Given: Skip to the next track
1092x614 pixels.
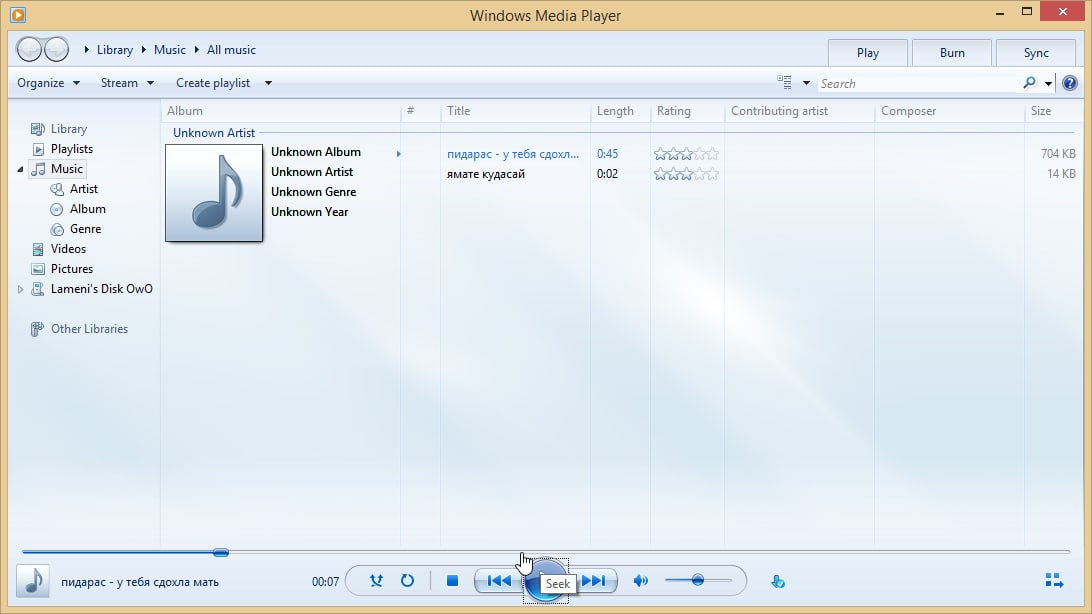Looking at the screenshot, I should click(x=593, y=581).
